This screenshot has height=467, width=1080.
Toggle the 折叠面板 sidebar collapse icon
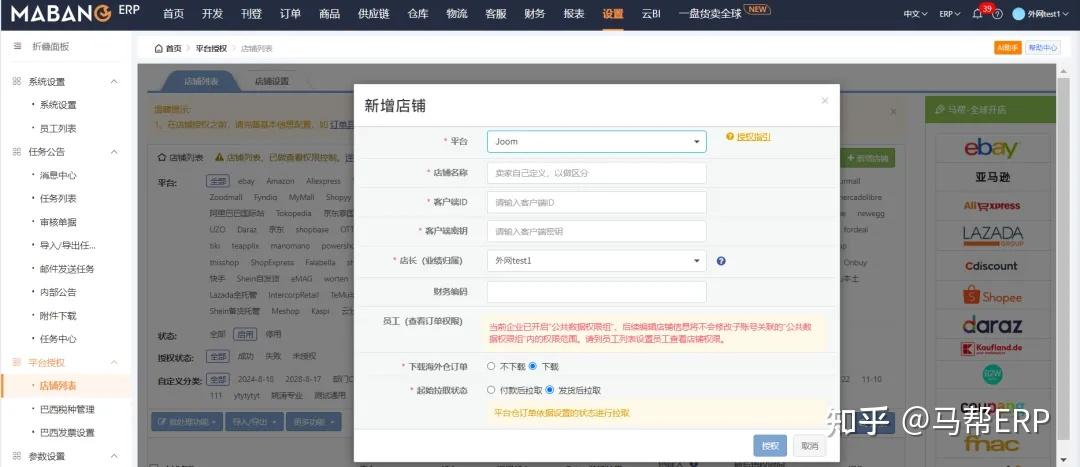[17, 46]
